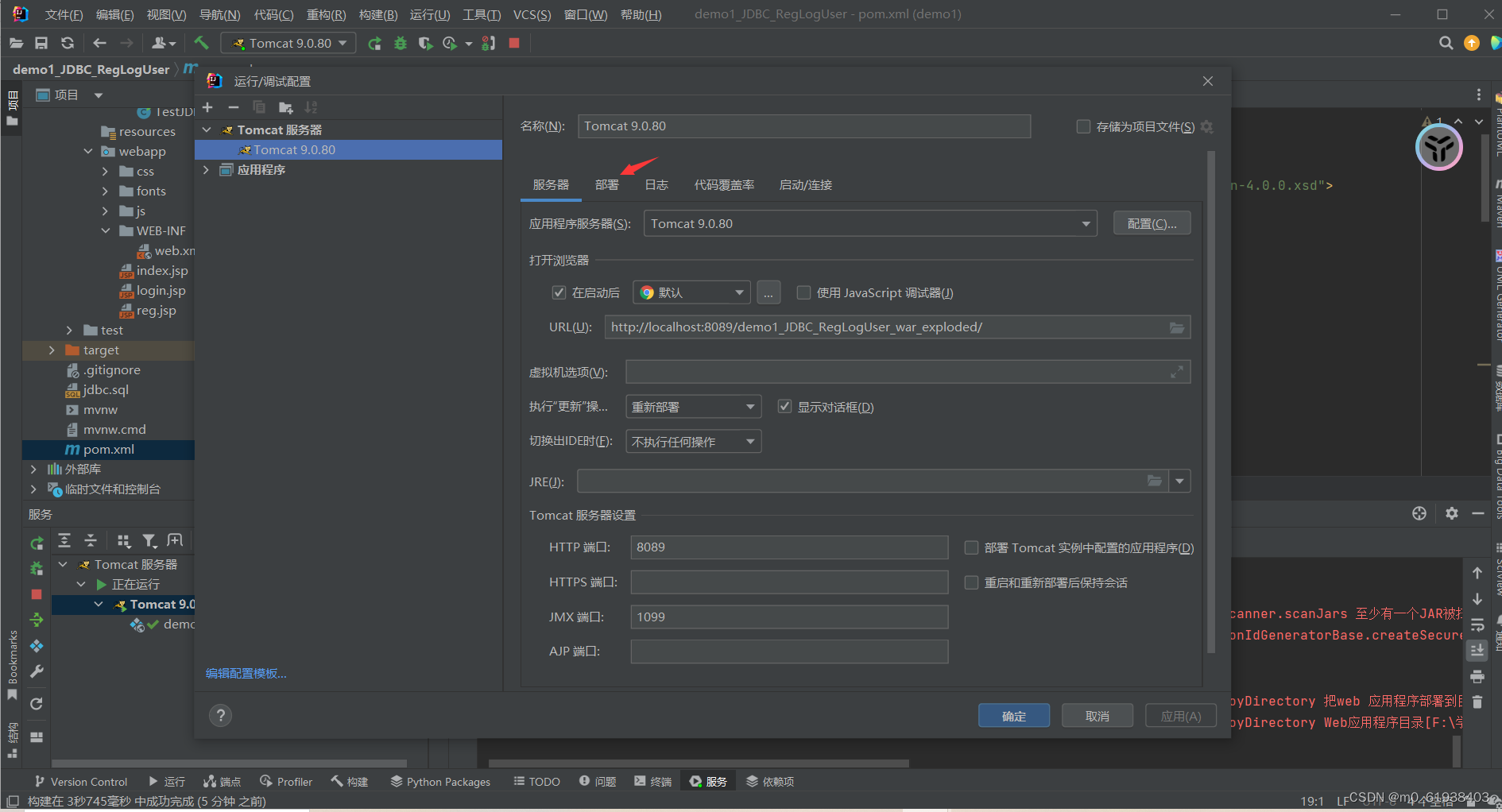Image resolution: width=1502 pixels, height=812 pixels.
Task: Clear console output trash icon
Action: click(1477, 702)
